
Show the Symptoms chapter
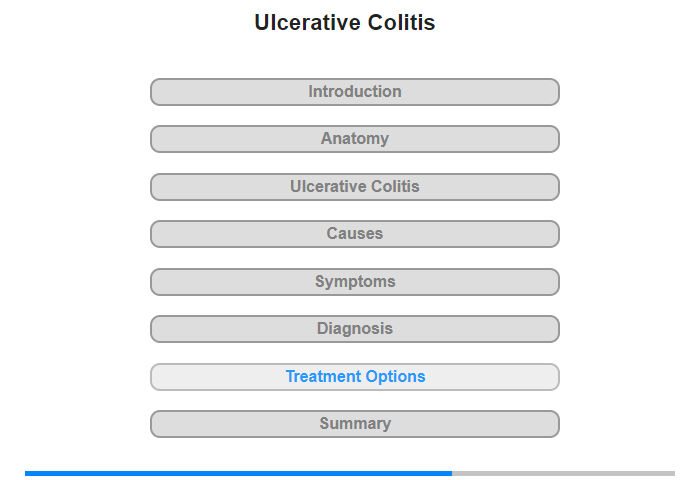(354, 282)
